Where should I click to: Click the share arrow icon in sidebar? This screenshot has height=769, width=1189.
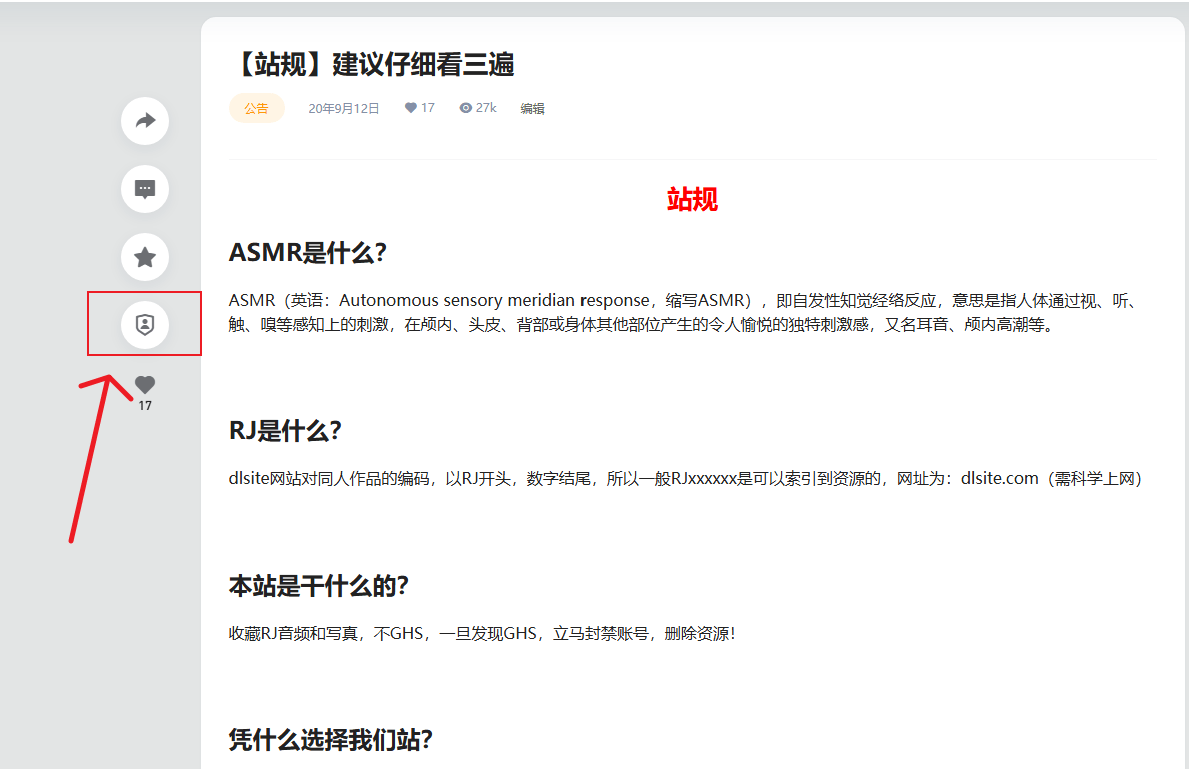[145, 121]
